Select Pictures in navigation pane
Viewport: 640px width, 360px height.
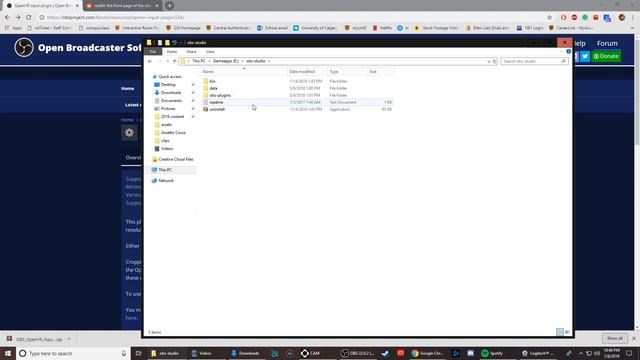point(168,109)
